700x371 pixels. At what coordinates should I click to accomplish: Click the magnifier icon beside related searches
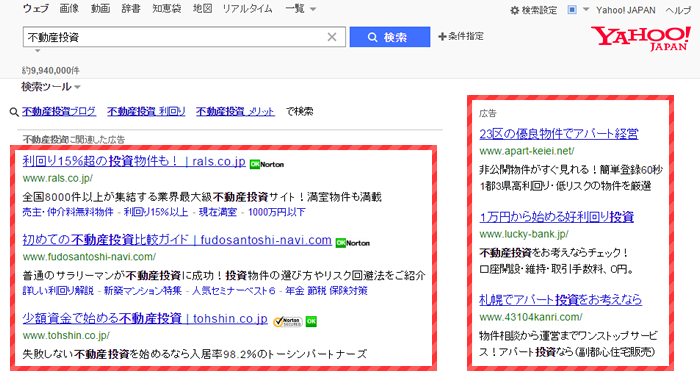[14, 112]
